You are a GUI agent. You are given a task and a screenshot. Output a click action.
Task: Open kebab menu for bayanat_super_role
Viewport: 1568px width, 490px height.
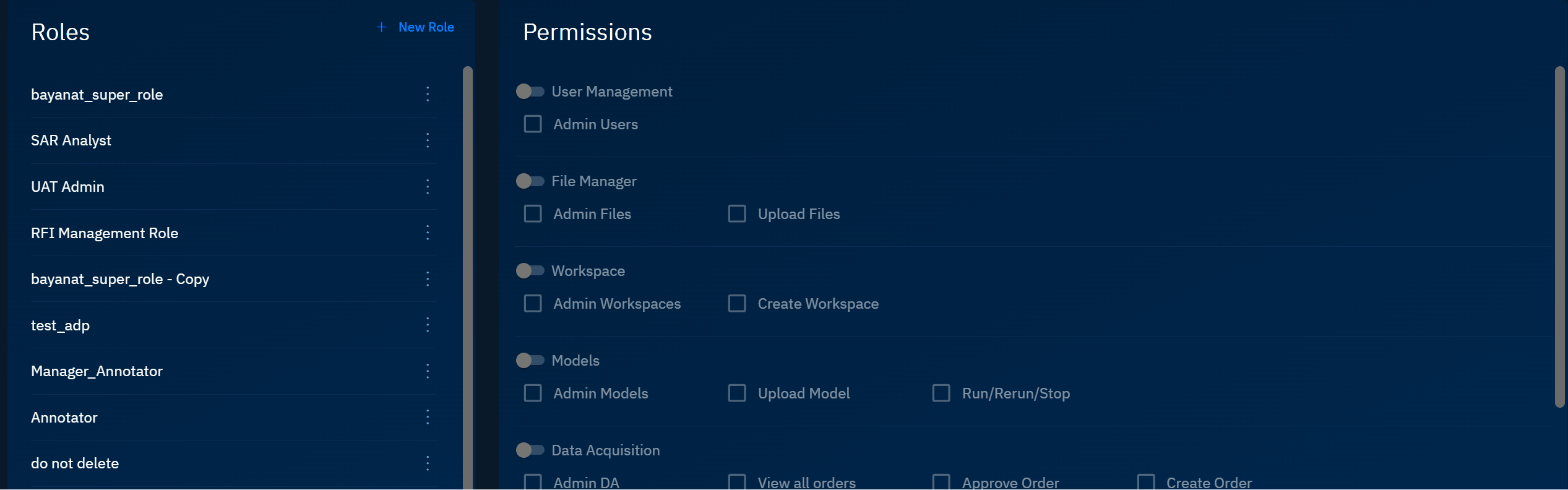428,94
